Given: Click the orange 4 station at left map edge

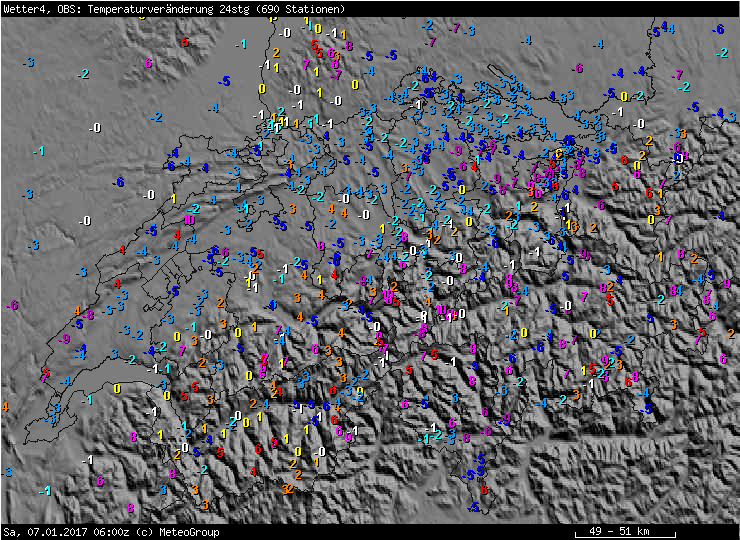Looking at the screenshot, I should point(5,407).
